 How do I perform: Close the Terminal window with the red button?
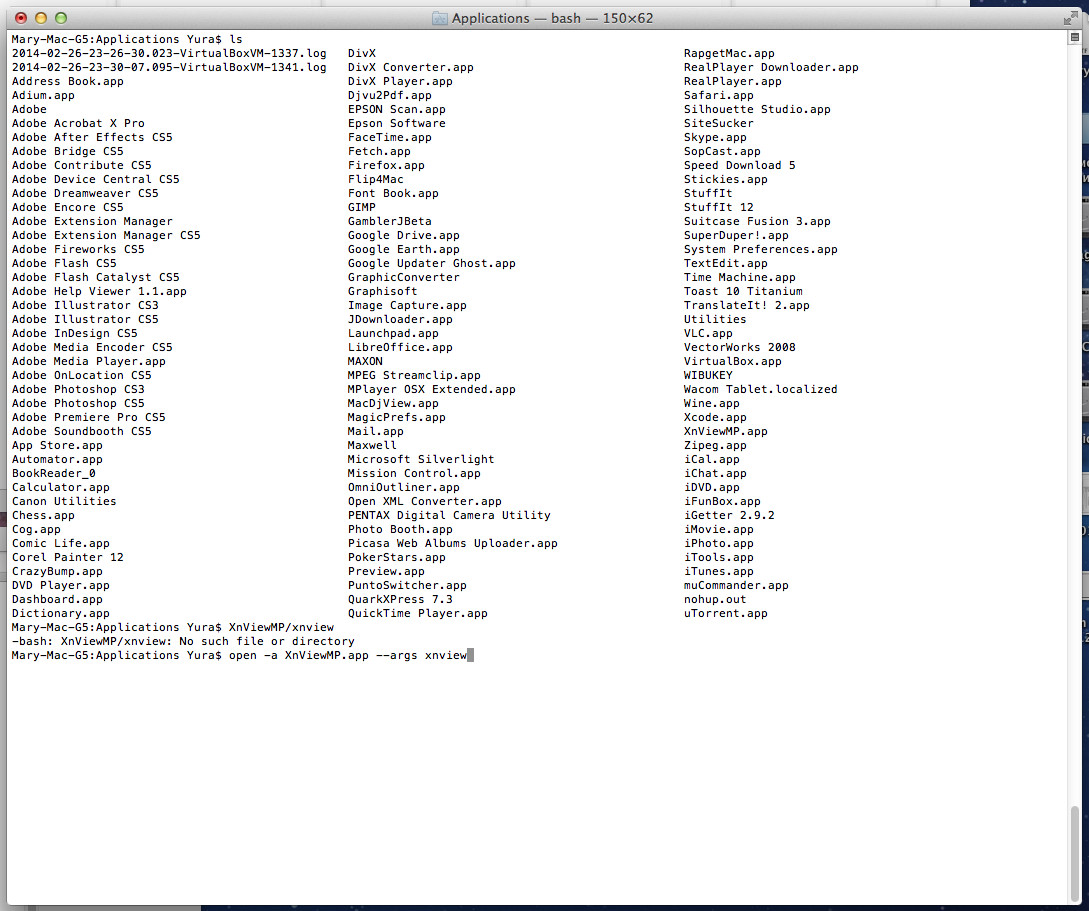coord(21,18)
